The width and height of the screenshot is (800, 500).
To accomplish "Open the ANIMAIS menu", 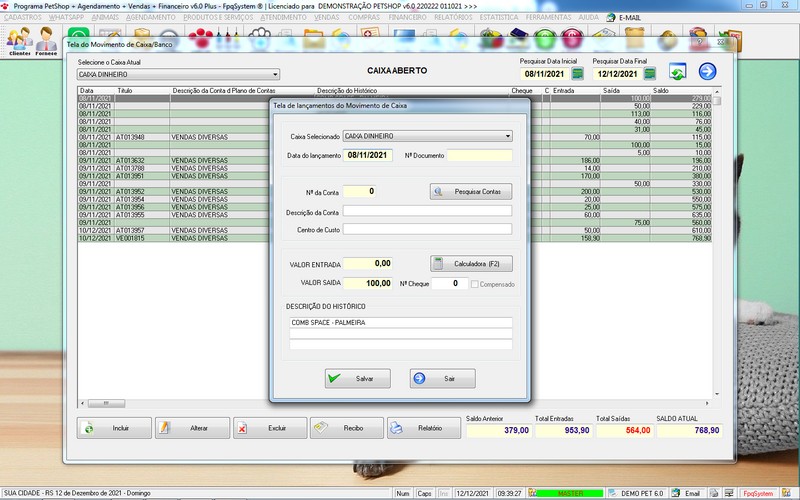I will click(105, 17).
